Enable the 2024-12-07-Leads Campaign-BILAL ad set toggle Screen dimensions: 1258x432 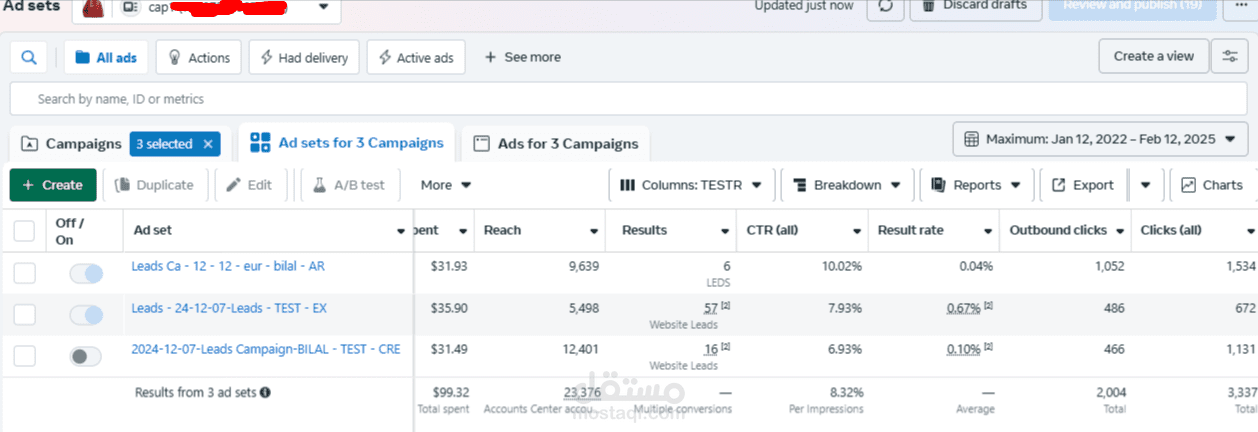click(86, 356)
